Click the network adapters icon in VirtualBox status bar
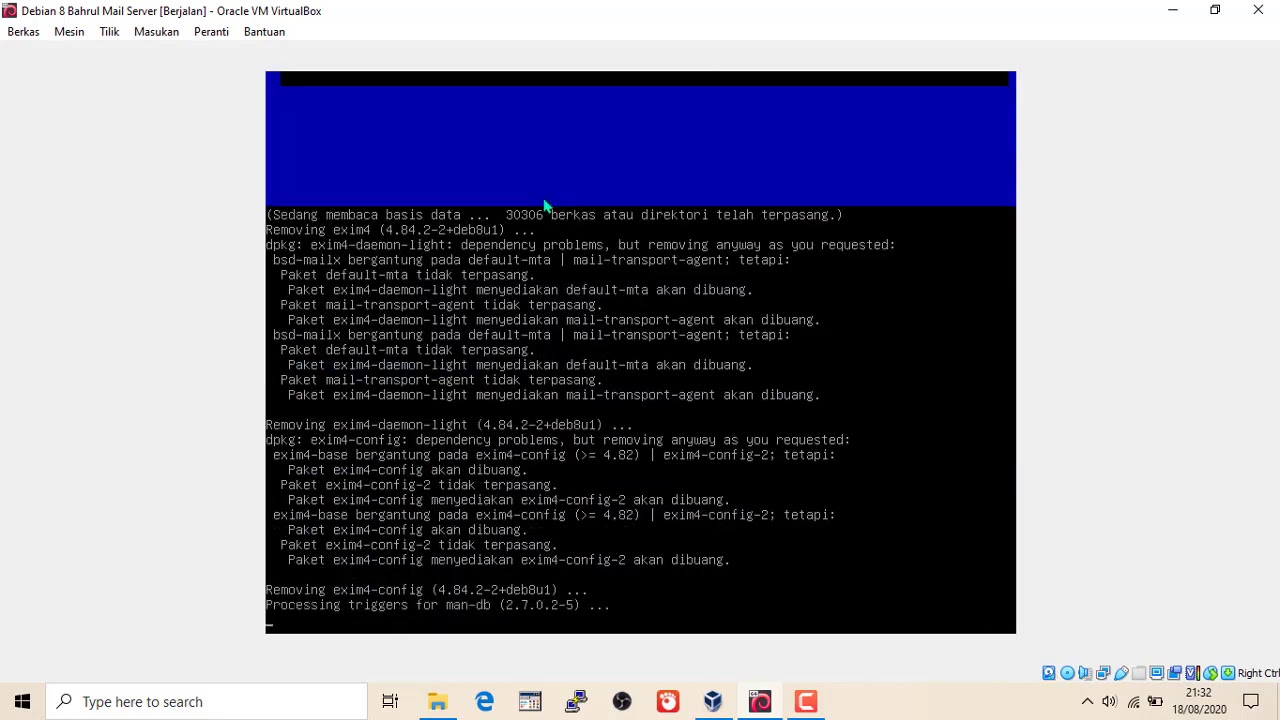The height and width of the screenshot is (720, 1280). tap(1103, 673)
